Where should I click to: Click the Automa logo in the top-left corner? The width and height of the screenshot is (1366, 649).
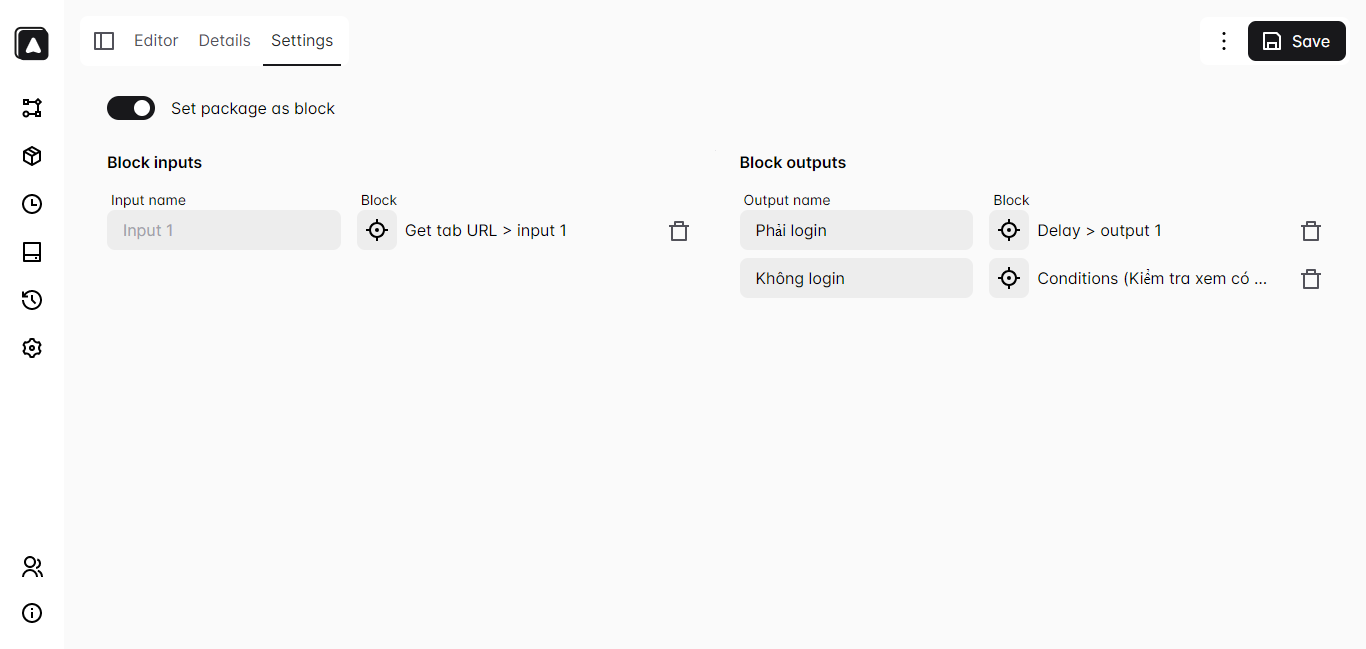pos(31,43)
